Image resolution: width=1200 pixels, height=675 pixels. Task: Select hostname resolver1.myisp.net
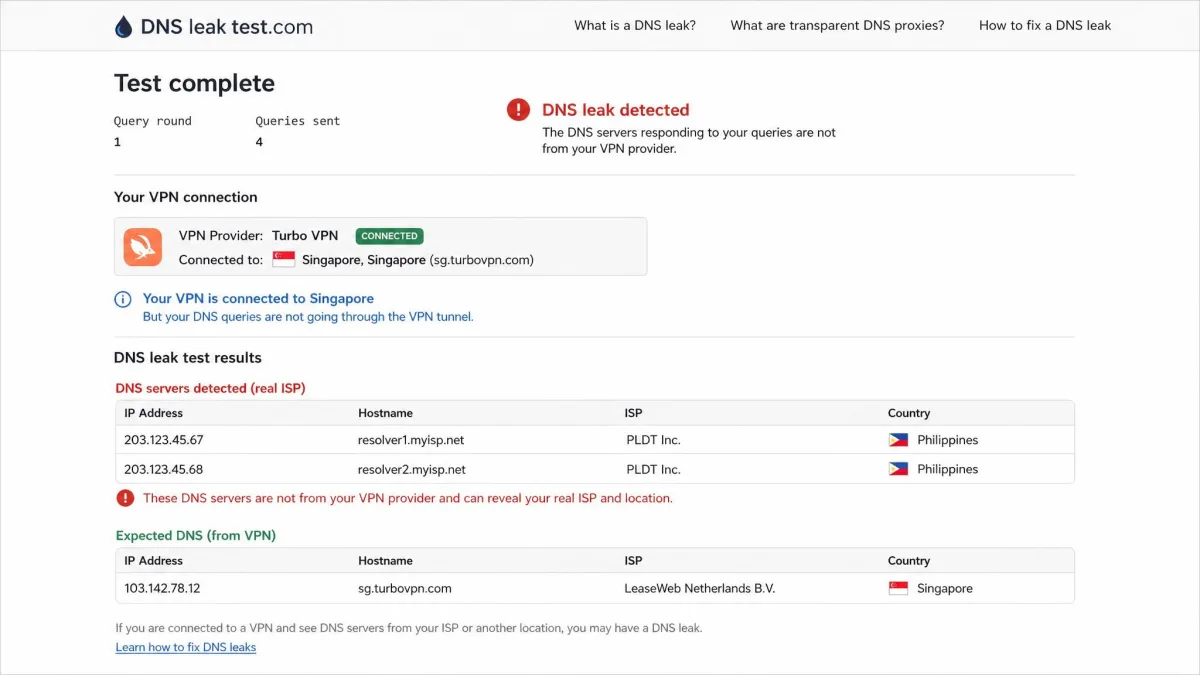[x=411, y=440]
